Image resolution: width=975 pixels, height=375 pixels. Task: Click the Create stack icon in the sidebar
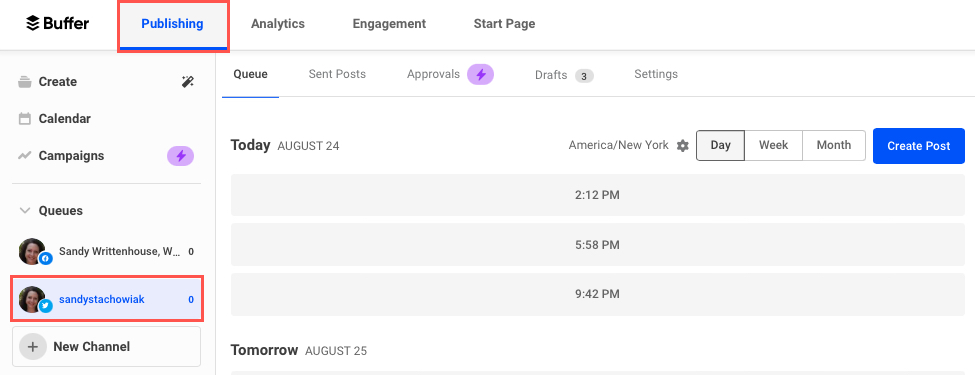coord(25,82)
